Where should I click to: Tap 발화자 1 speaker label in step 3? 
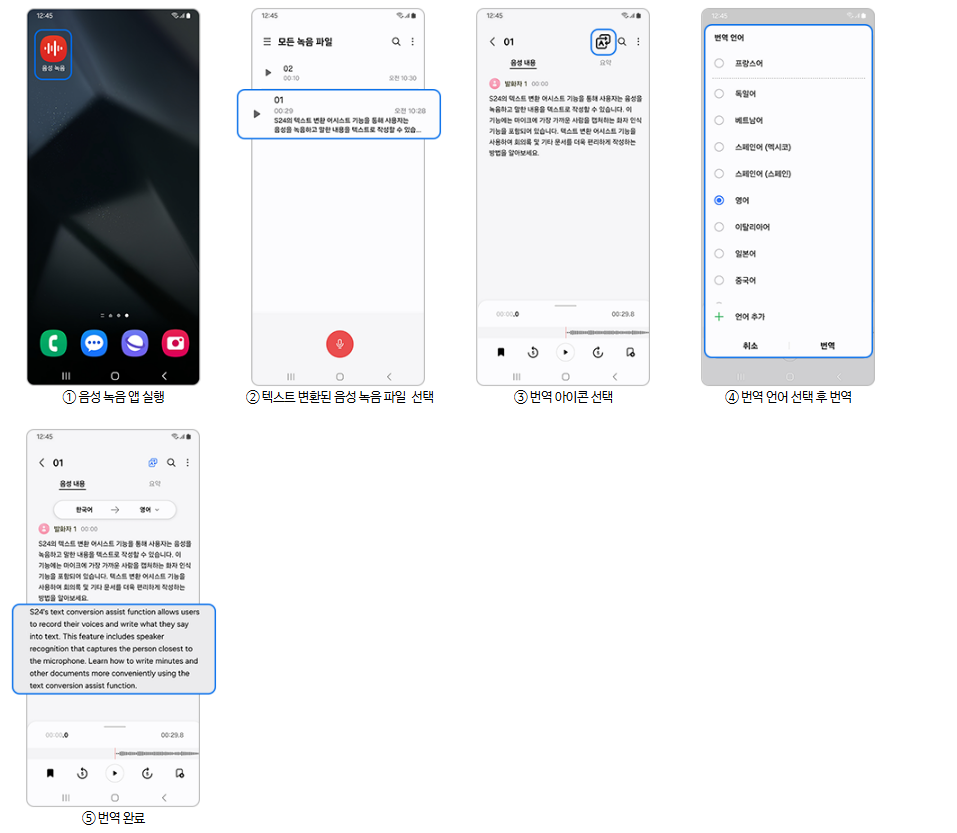click(516, 84)
